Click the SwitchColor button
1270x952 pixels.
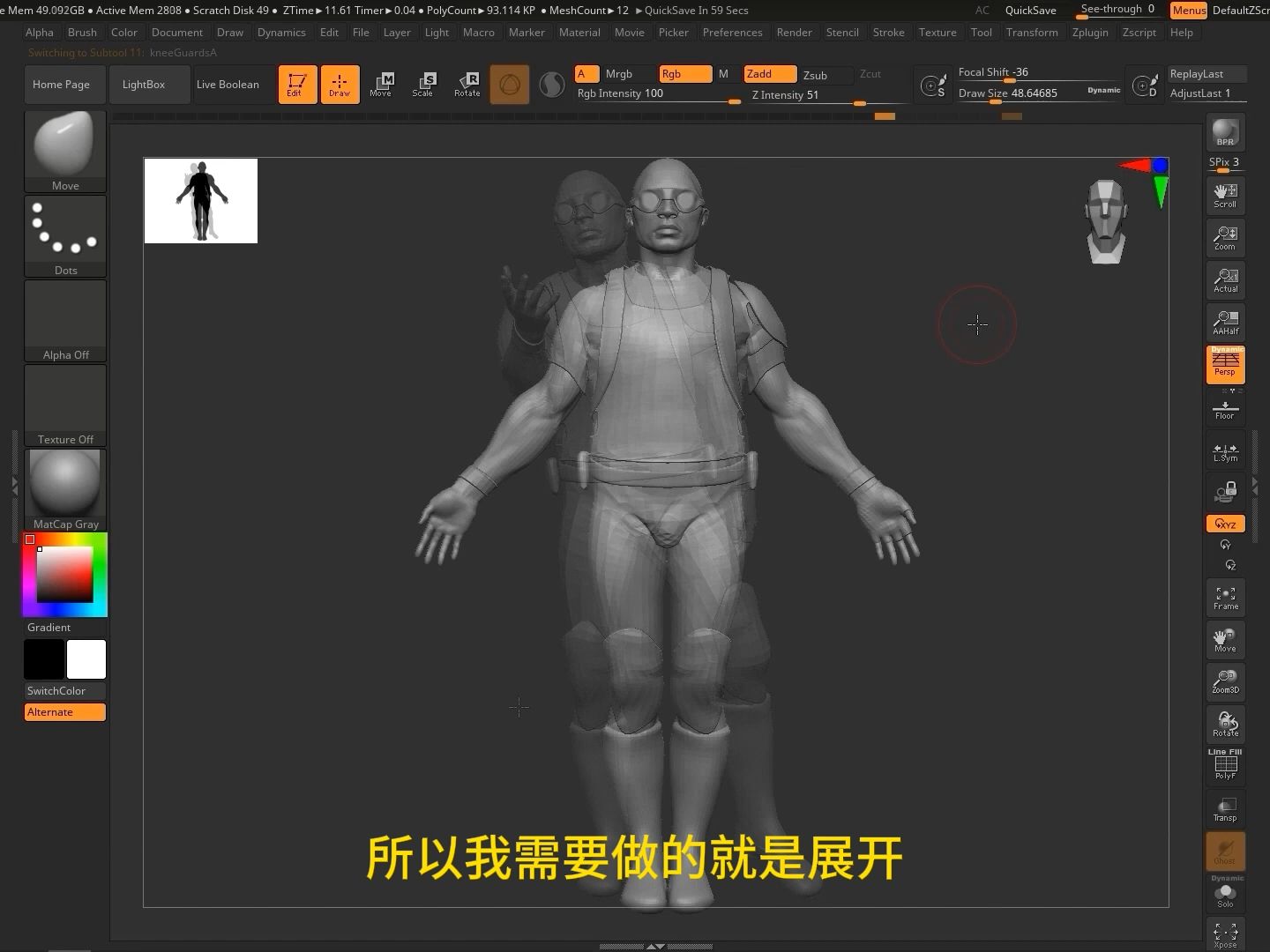[65, 691]
